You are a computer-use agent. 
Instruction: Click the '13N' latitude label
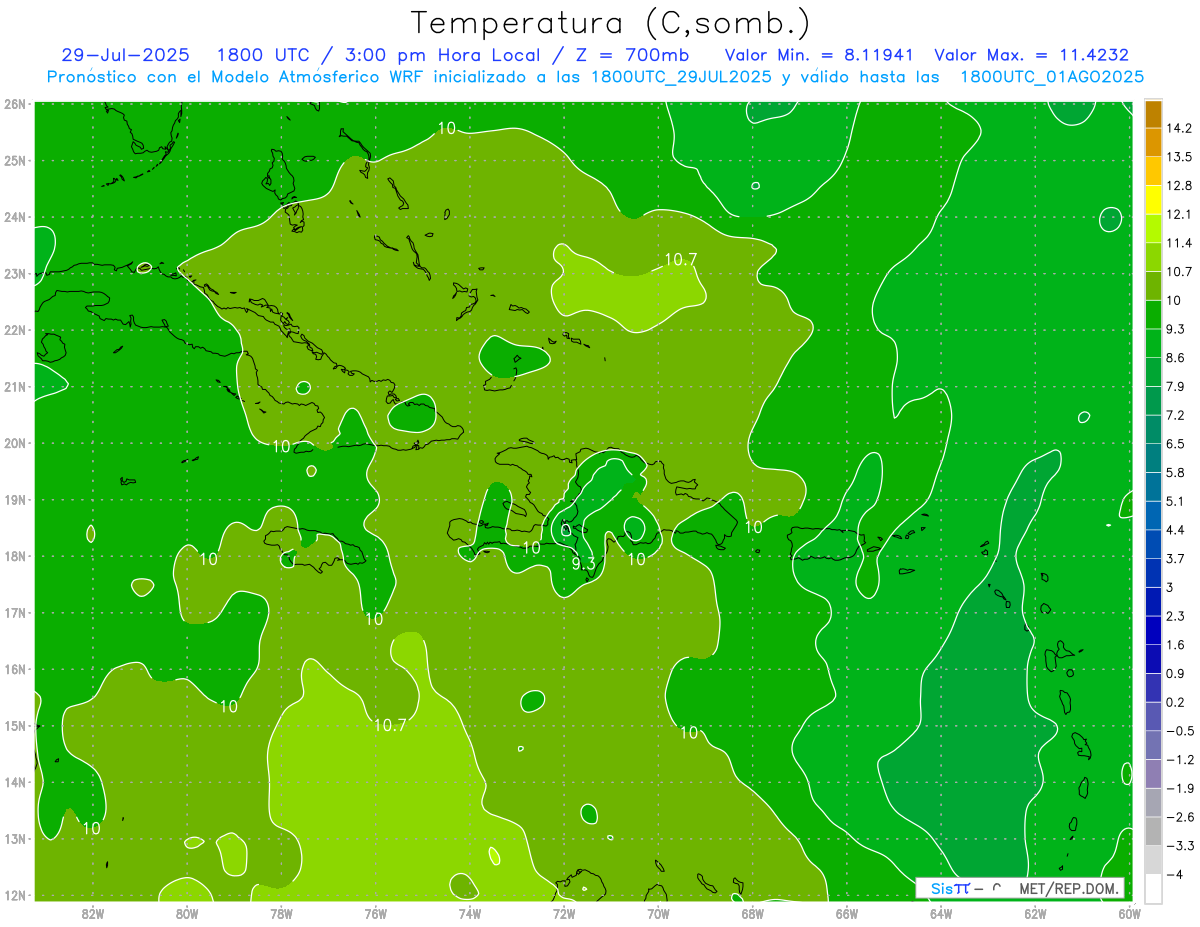click(15, 839)
